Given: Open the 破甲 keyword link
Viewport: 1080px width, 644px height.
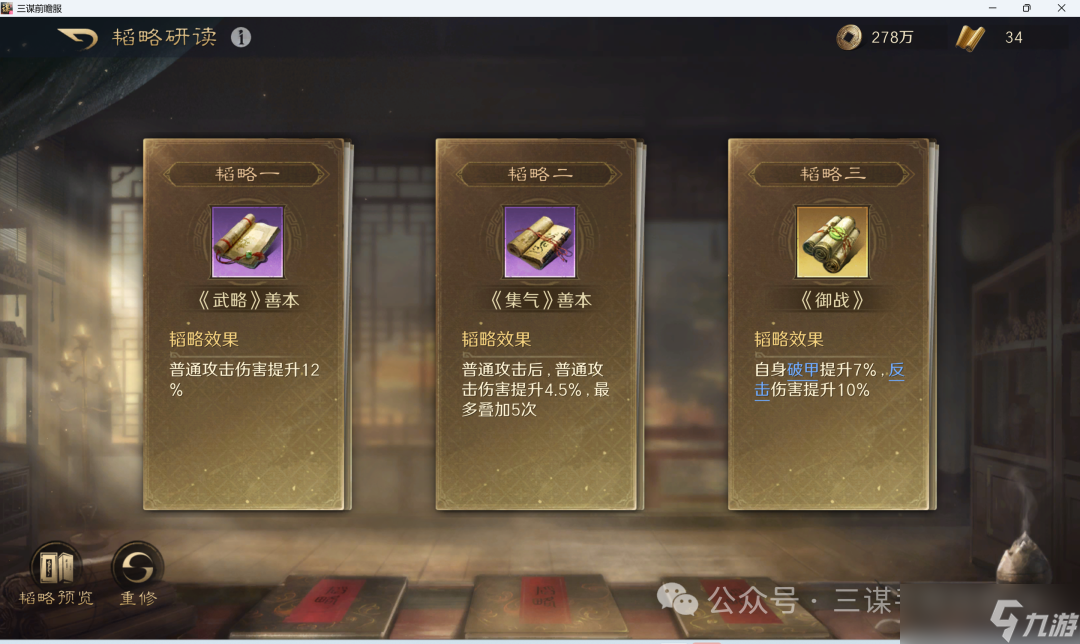Looking at the screenshot, I should 802,370.
